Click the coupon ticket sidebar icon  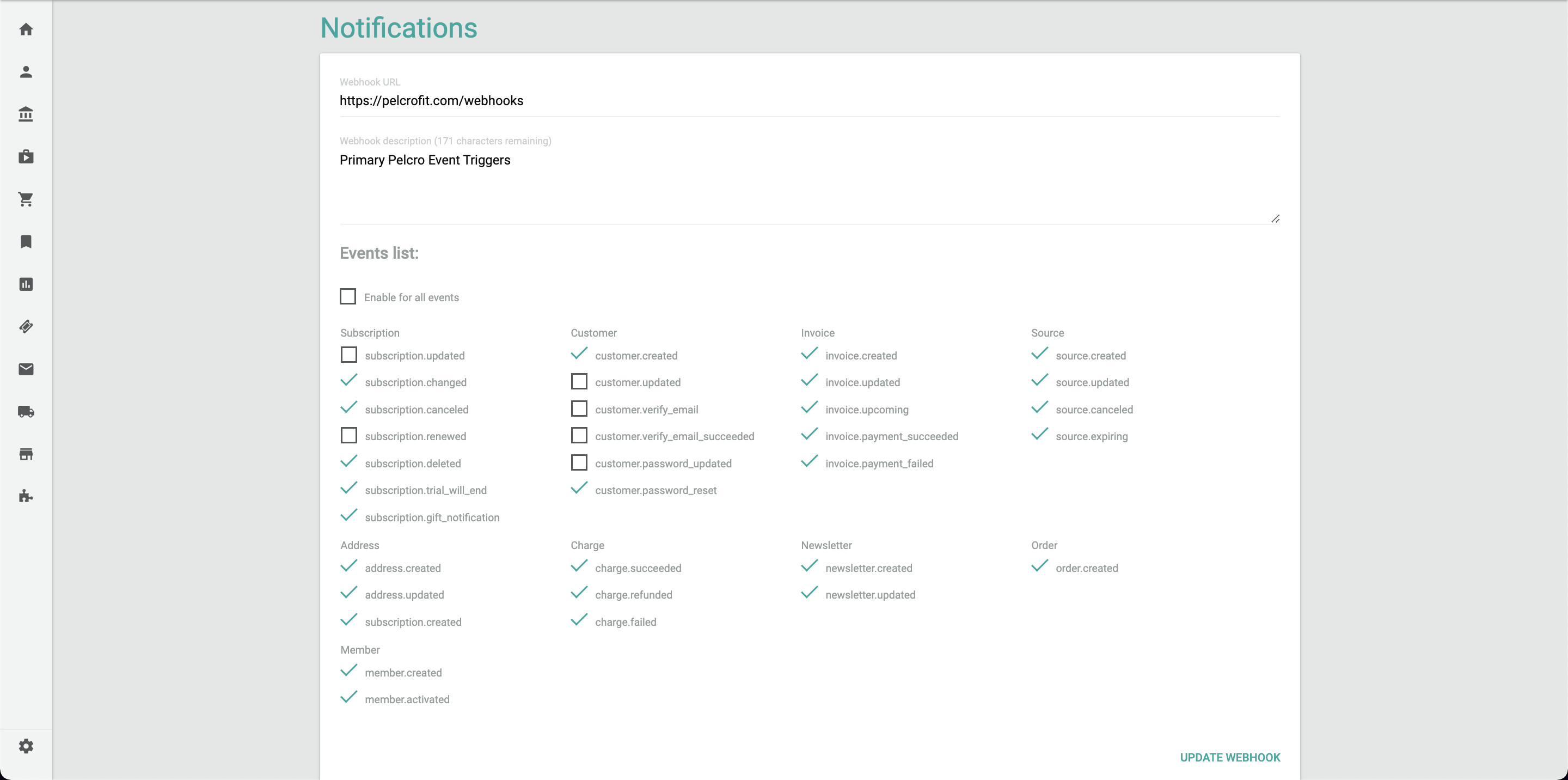coord(26,327)
